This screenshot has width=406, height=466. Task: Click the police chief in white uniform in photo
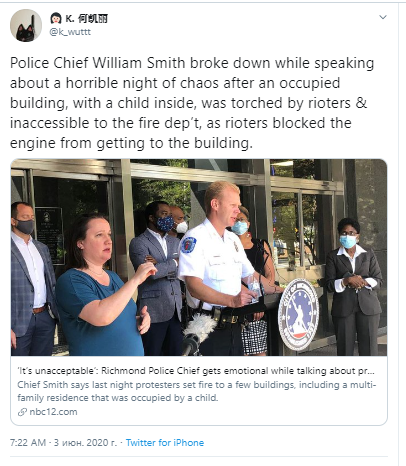[x=218, y=268]
